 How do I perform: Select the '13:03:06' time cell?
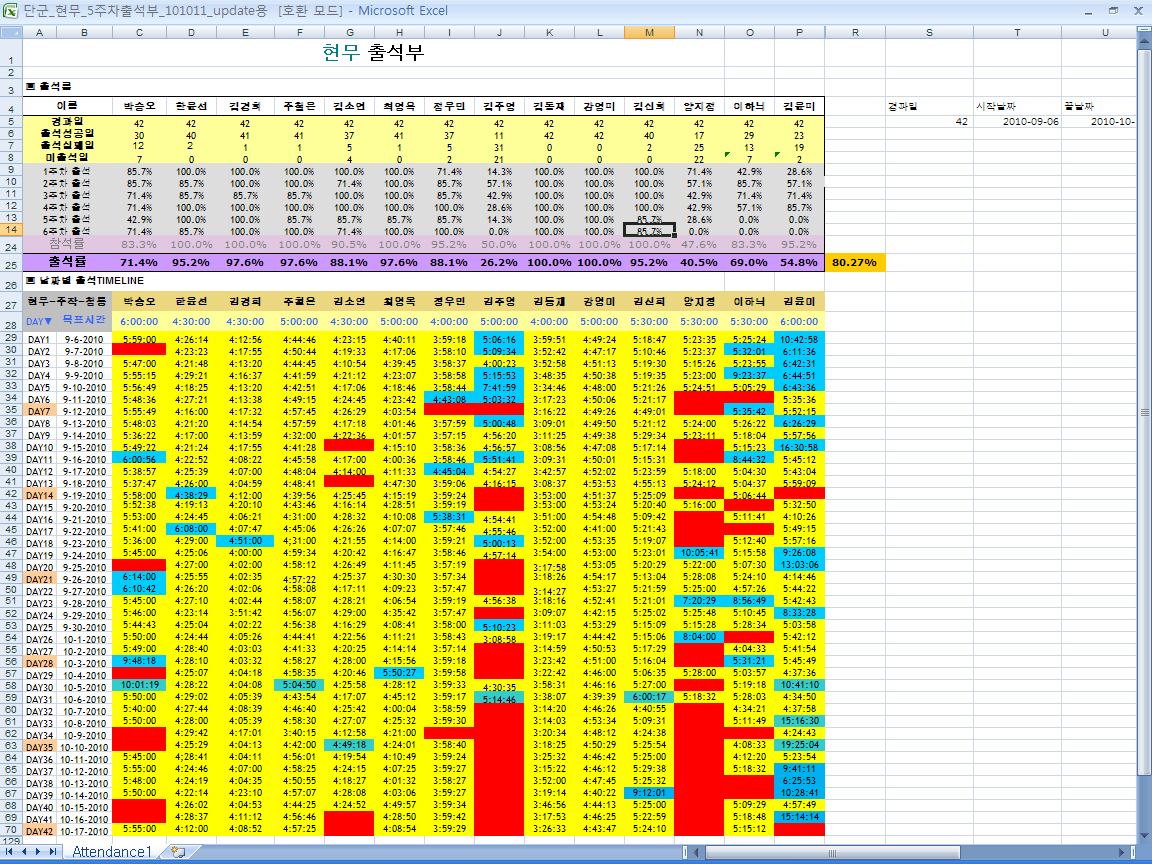pos(799,565)
